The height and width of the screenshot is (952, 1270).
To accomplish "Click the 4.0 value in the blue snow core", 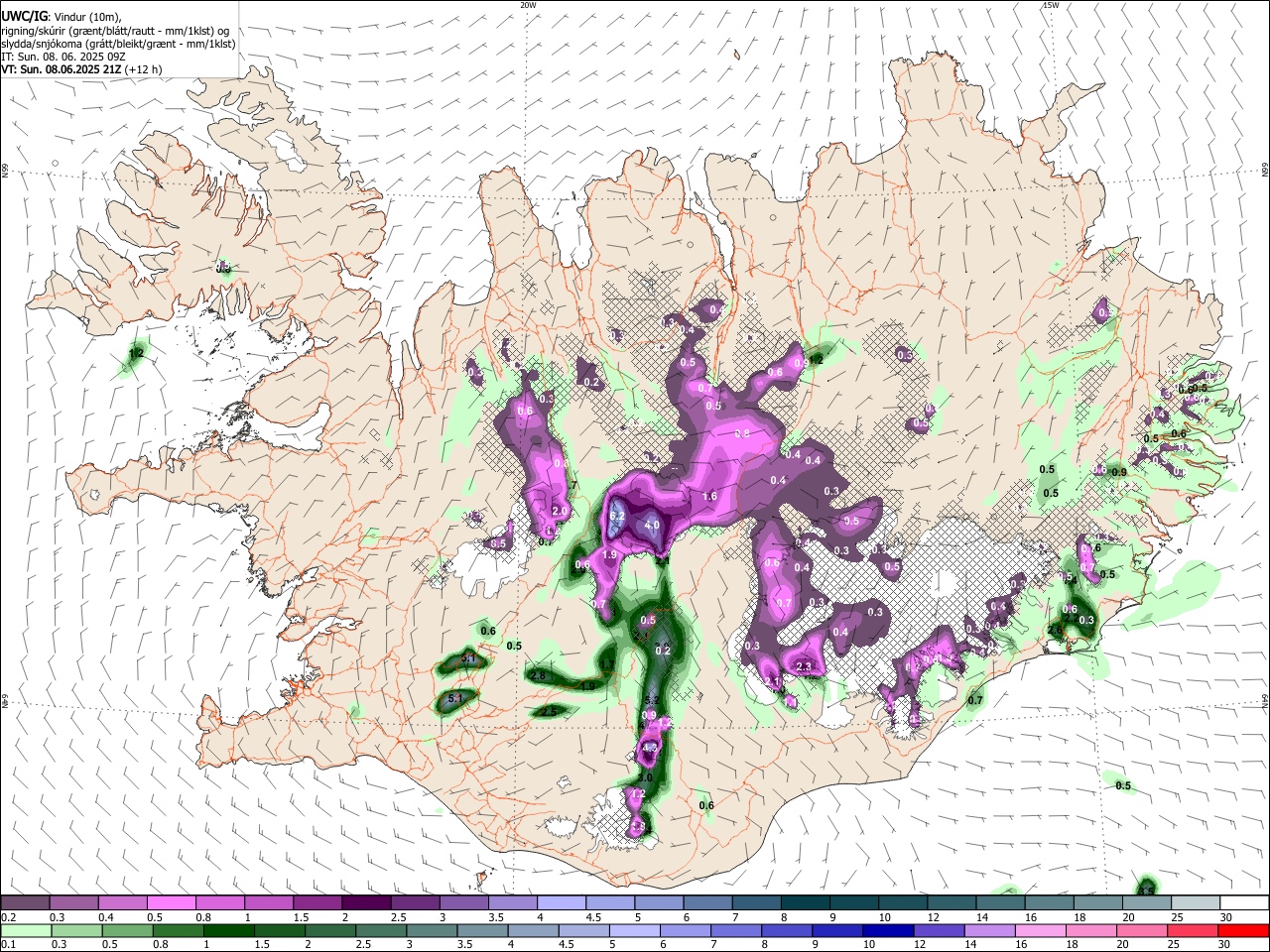I will [652, 525].
